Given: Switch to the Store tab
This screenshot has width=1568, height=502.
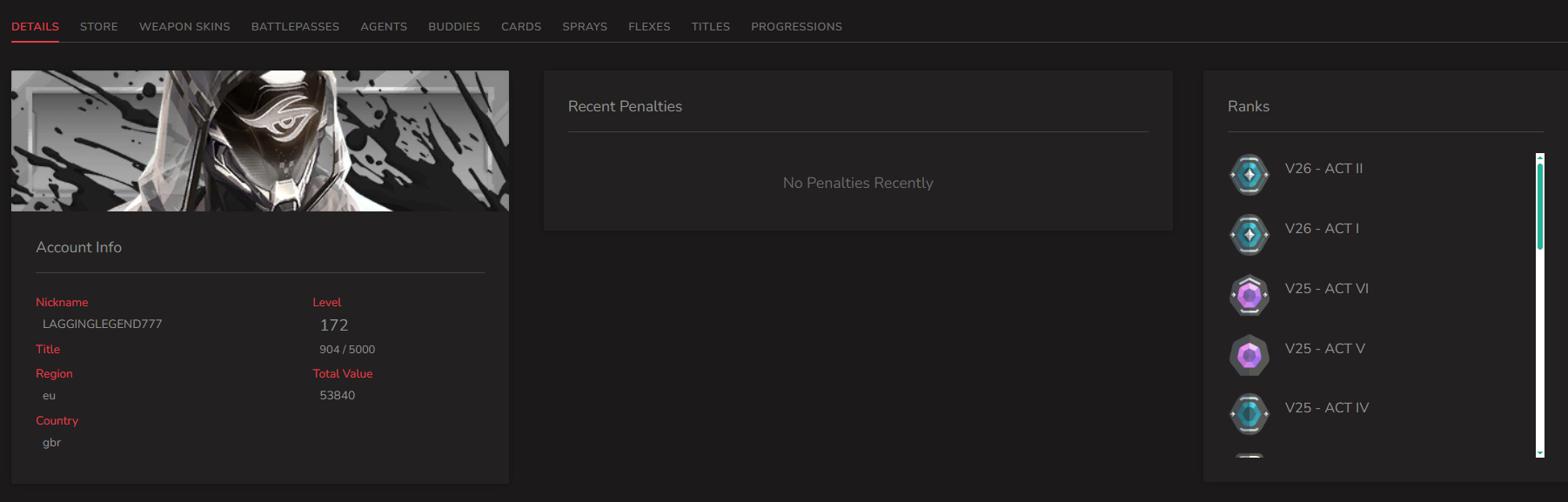Looking at the screenshot, I should point(99,27).
